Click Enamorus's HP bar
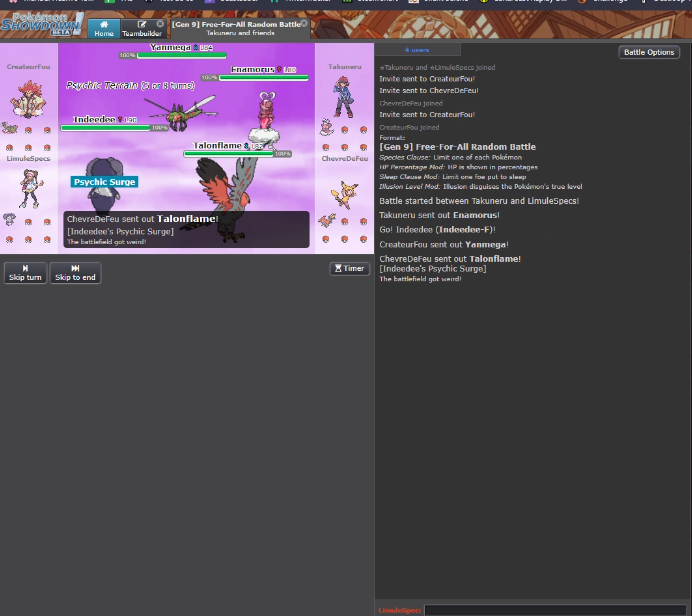The height and width of the screenshot is (616, 692). [263, 78]
